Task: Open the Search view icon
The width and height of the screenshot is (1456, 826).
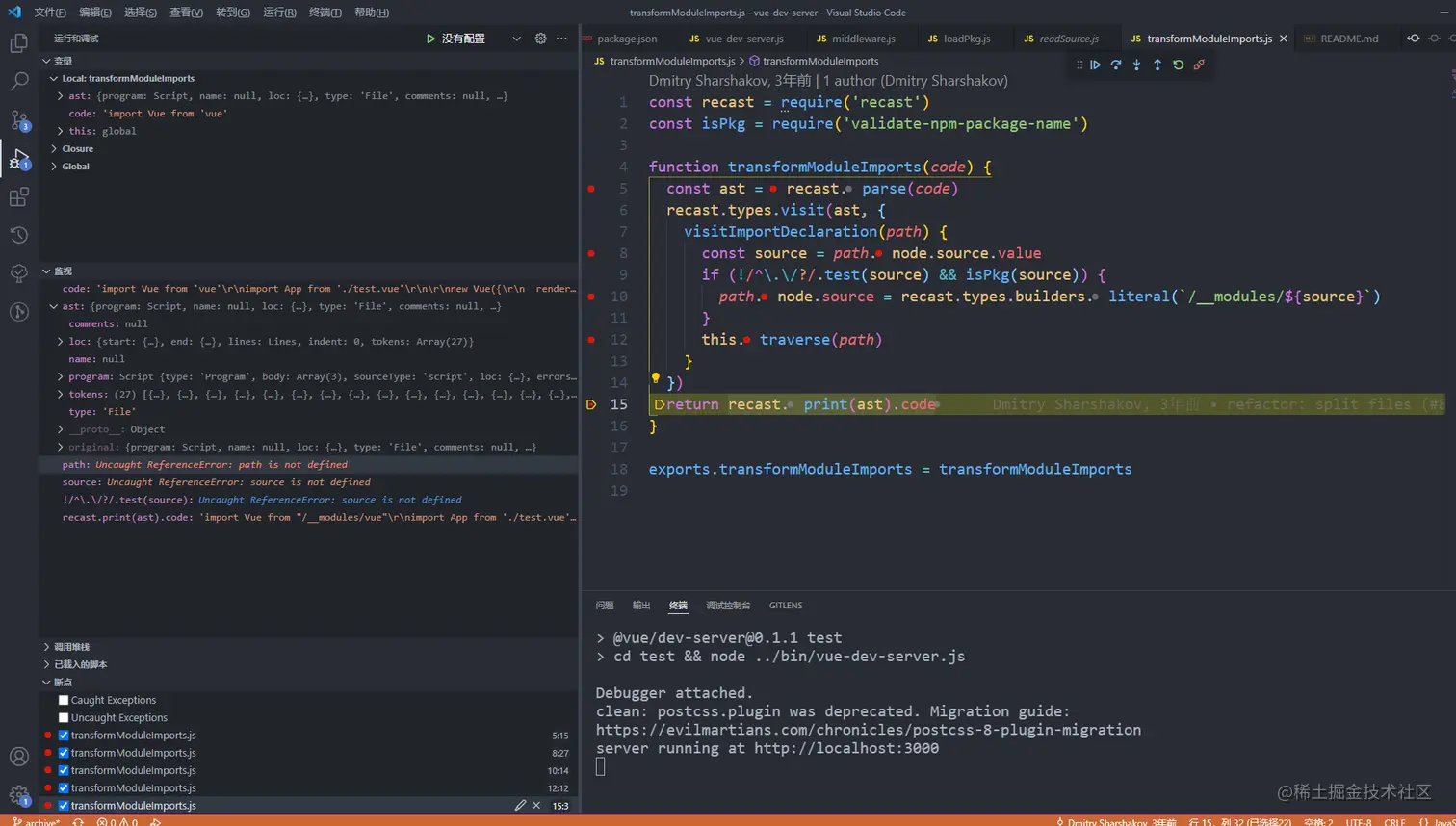Action: [x=18, y=82]
